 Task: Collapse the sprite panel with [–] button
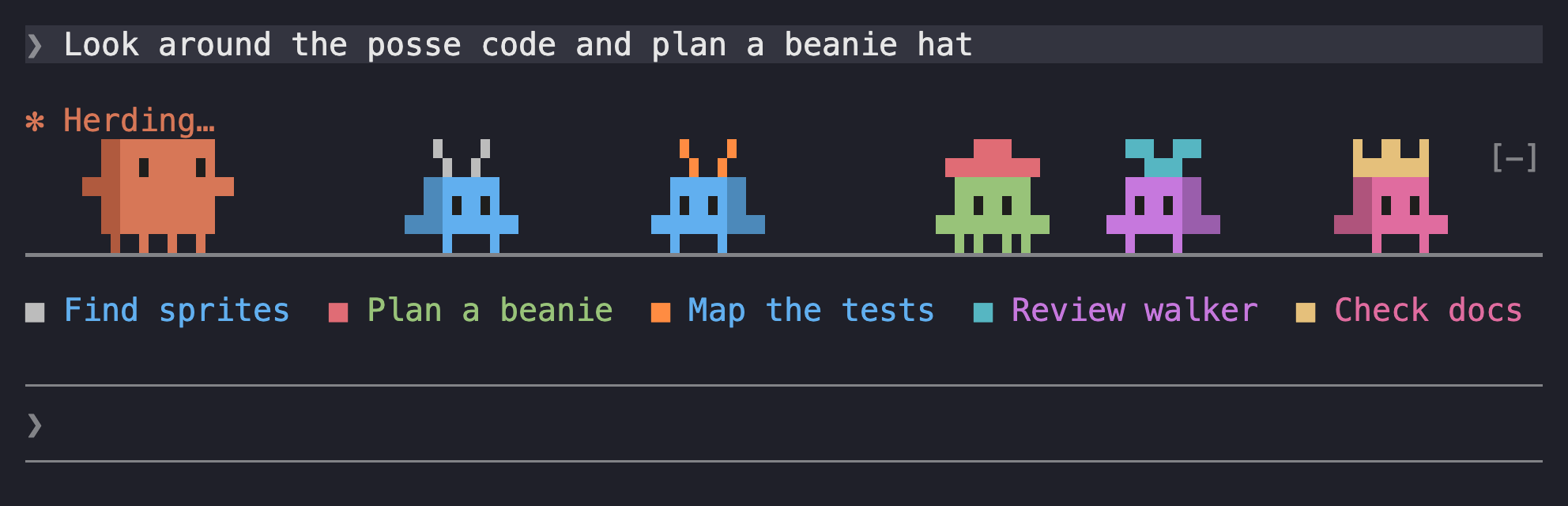tap(1514, 158)
